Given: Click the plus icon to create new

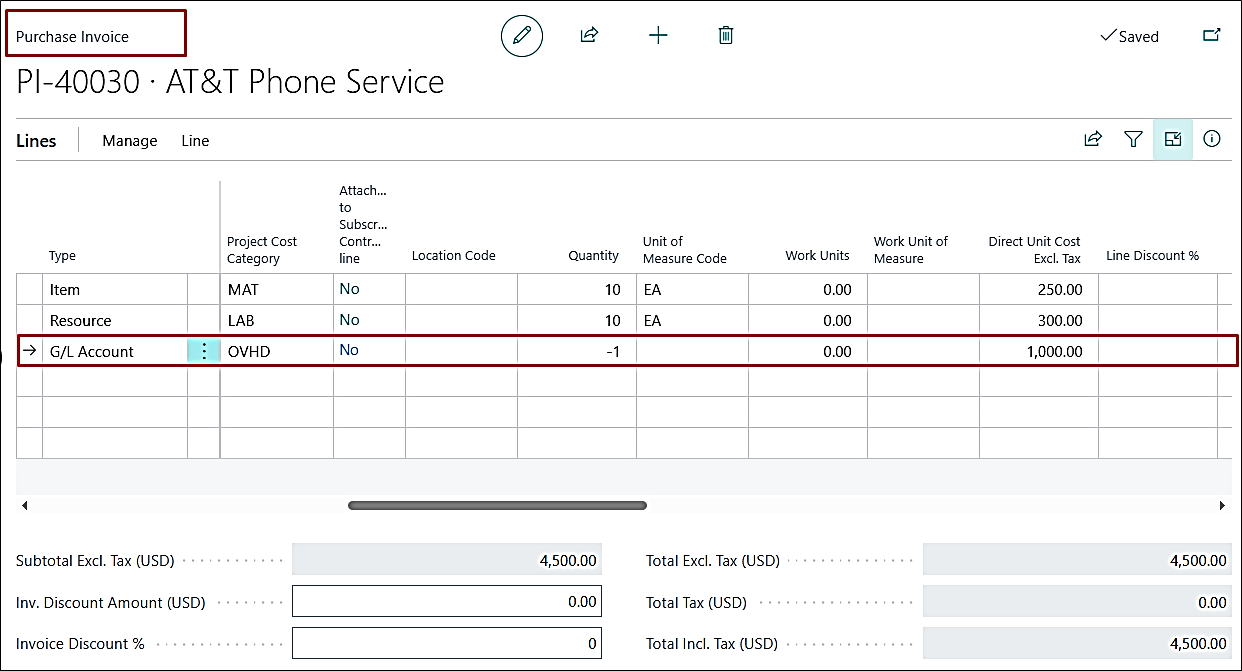Looking at the screenshot, I should 658,36.
